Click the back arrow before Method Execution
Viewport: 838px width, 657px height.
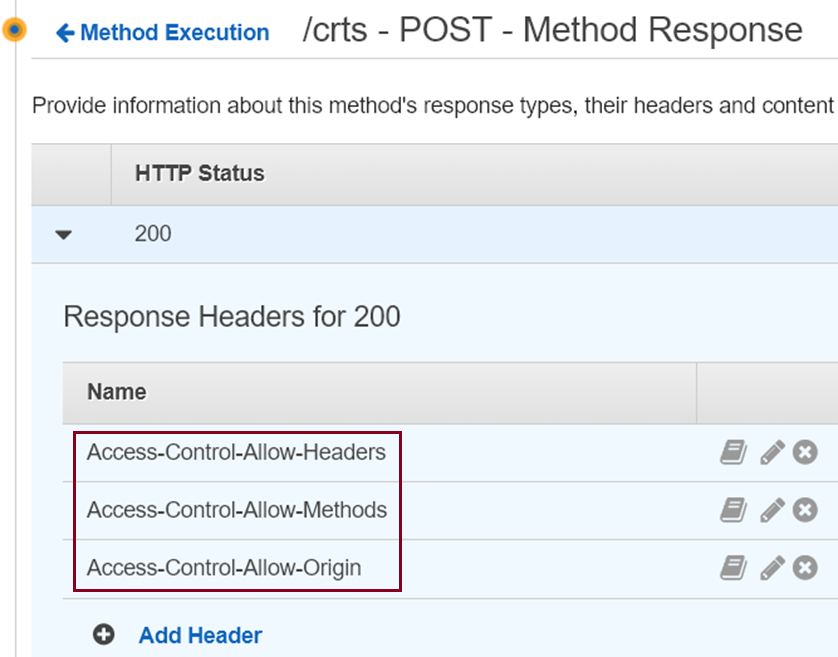(65, 33)
